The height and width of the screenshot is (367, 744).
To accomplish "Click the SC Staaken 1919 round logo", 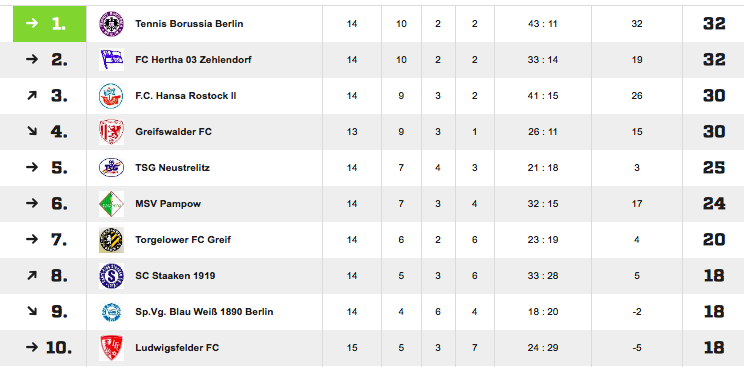I will (x=111, y=276).
